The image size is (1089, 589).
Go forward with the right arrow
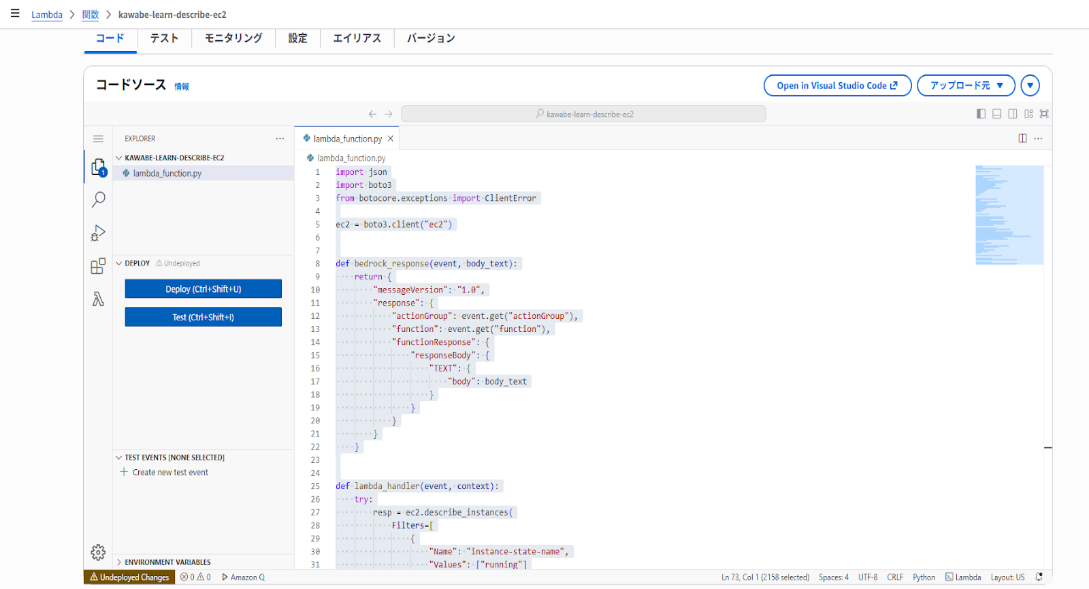pyautogui.click(x=389, y=114)
